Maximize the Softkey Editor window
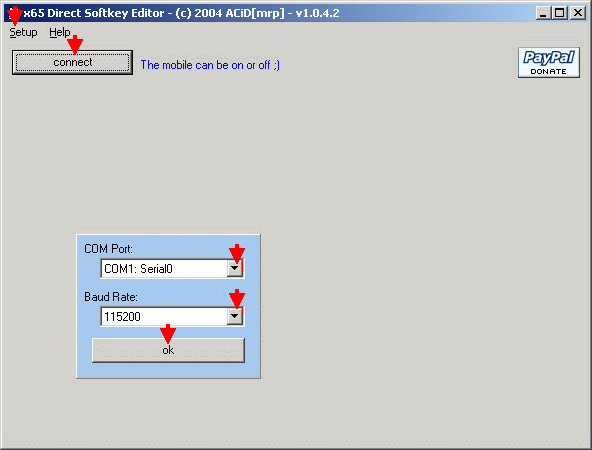592x450 pixels. (x=560, y=13)
